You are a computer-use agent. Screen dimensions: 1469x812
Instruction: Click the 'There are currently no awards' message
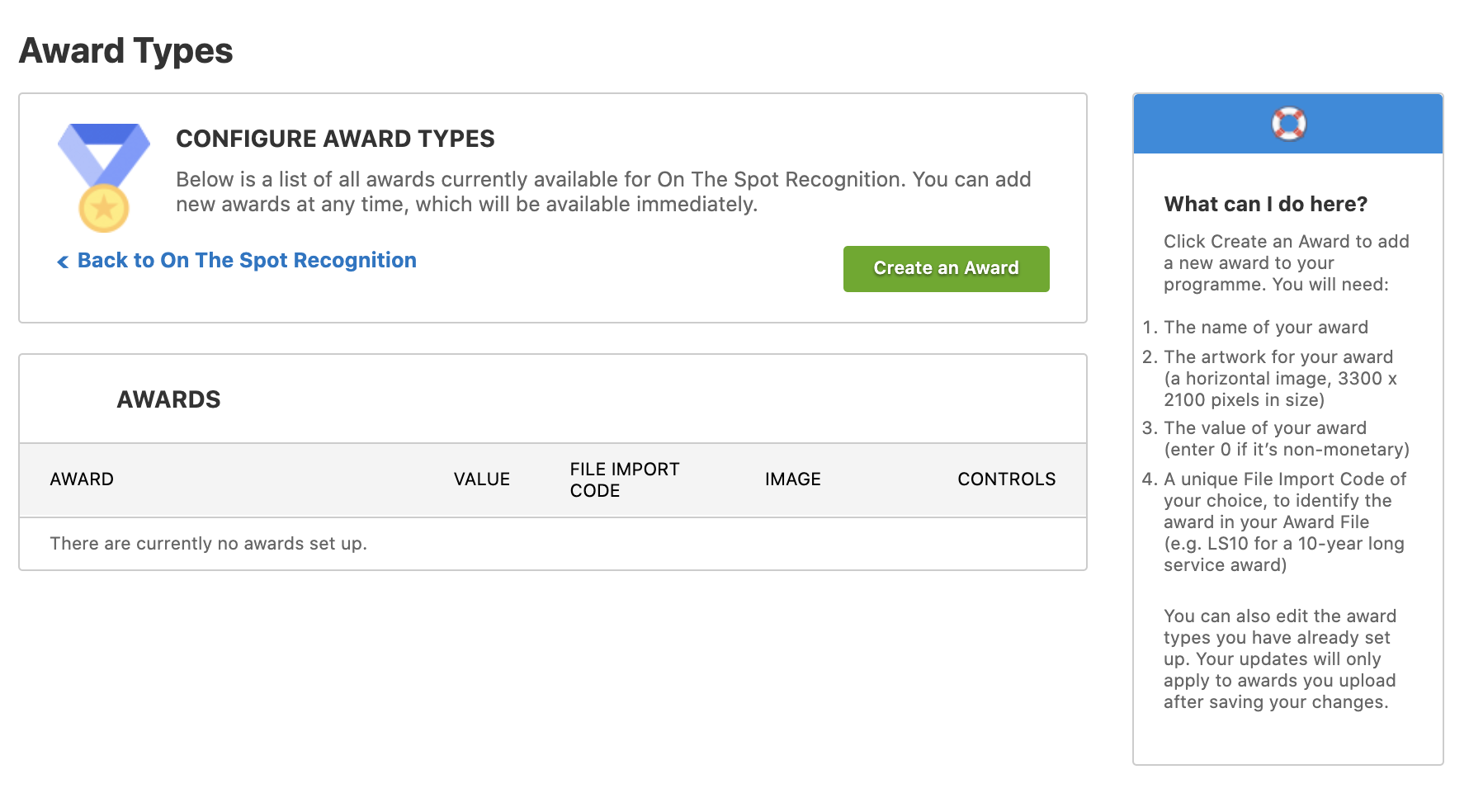click(209, 544)
